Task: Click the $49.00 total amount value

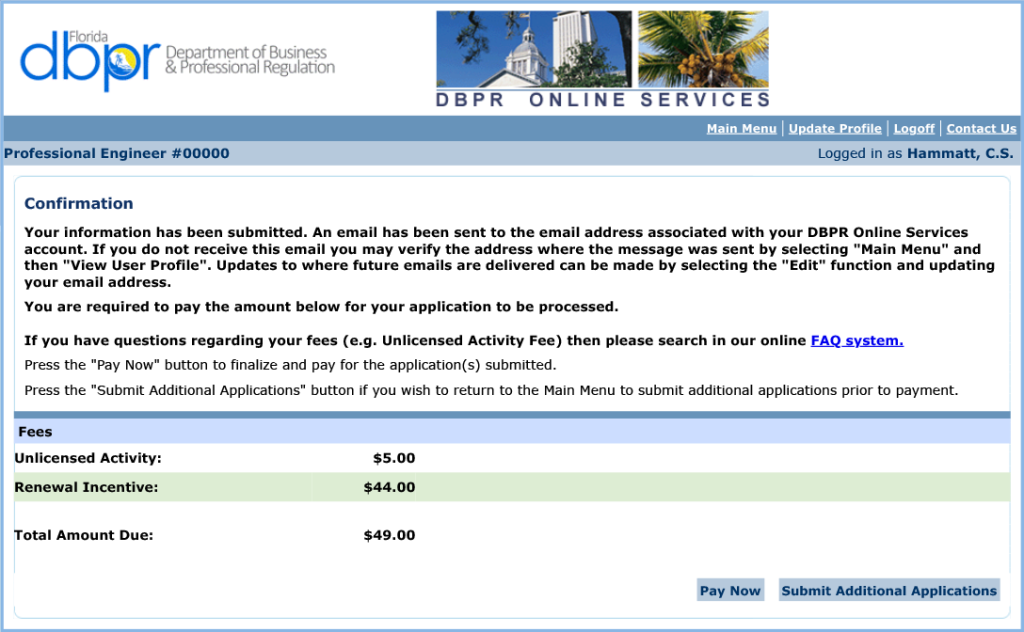Action: [x=388, y=535]
